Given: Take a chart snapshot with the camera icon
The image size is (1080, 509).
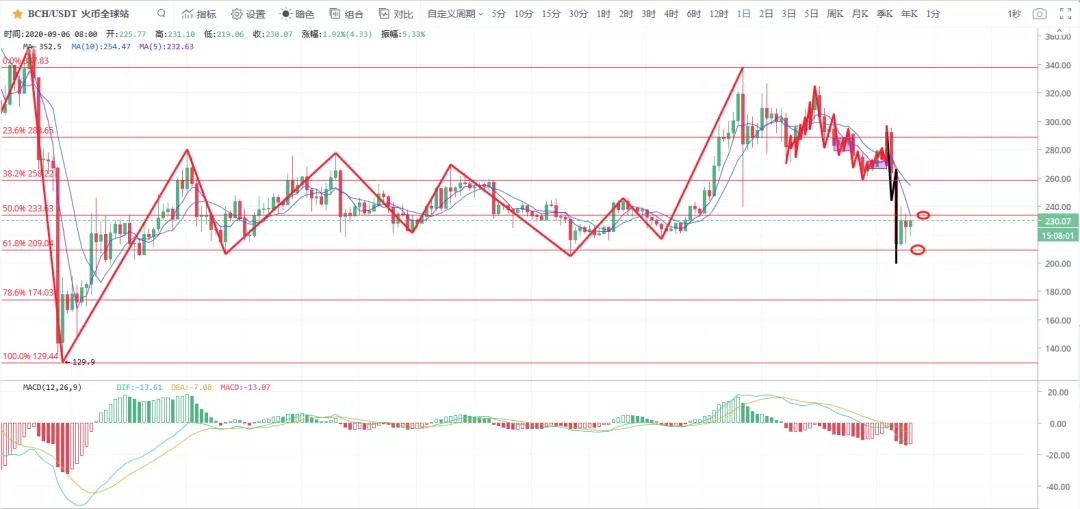Looking at the screenshot, I should [x=1040, y=14].
